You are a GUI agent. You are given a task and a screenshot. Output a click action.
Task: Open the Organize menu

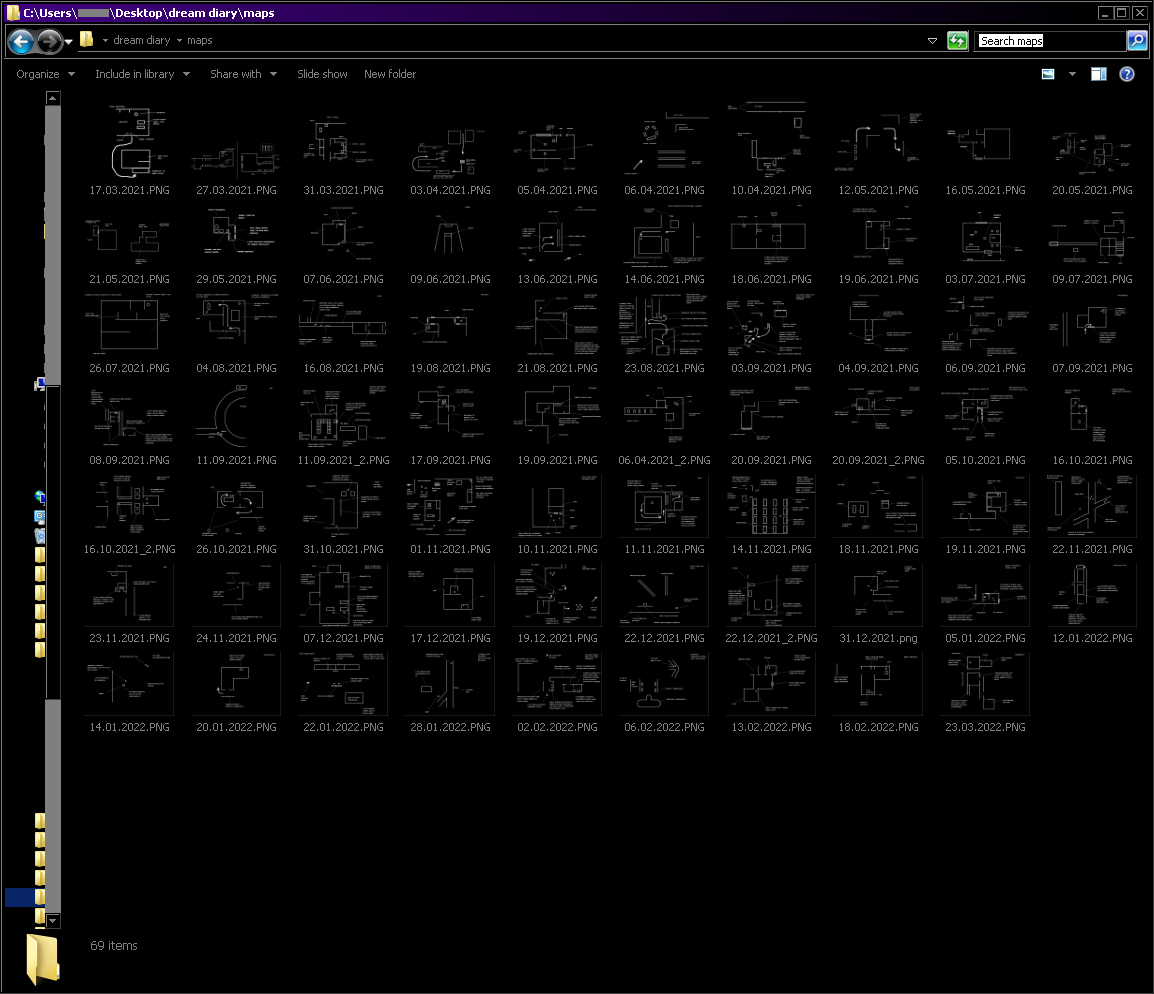coord(46,74)
